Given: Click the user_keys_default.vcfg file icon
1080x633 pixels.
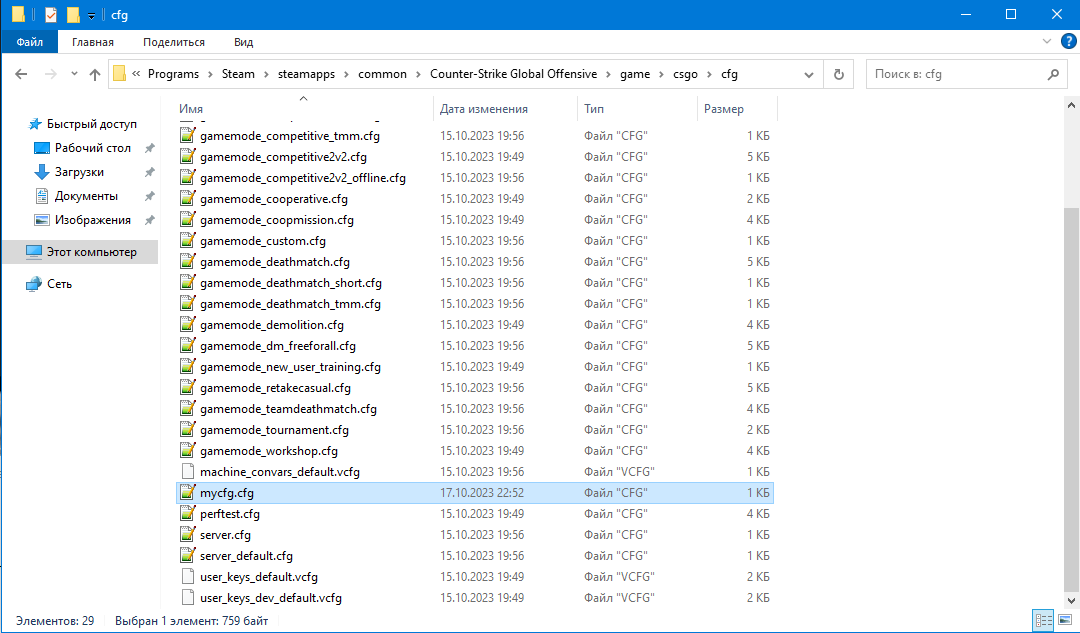Looking at the screenshot, I should click(x=187, y=577).
